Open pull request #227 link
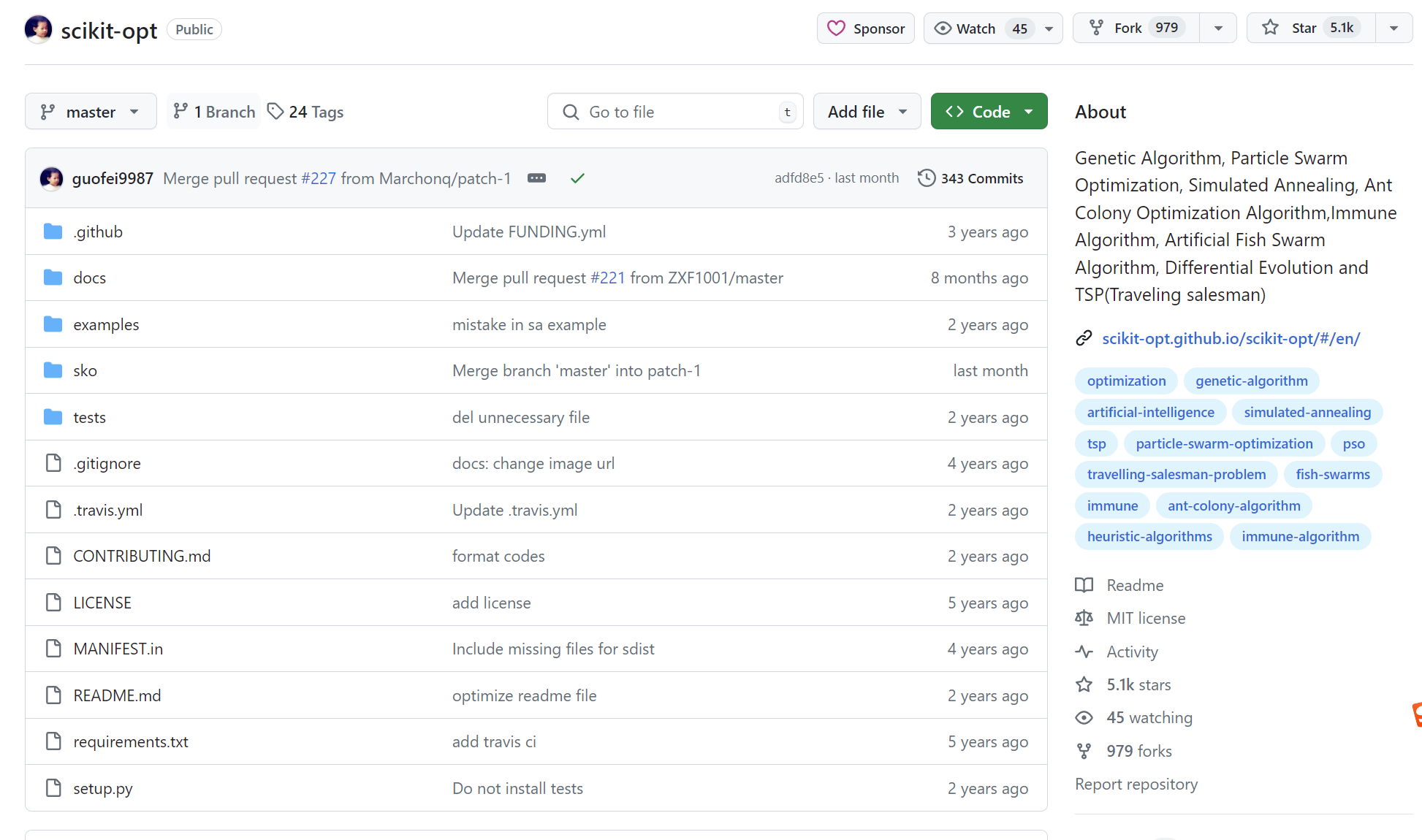Screen dimensions: 1422x840 click(319, 178)
